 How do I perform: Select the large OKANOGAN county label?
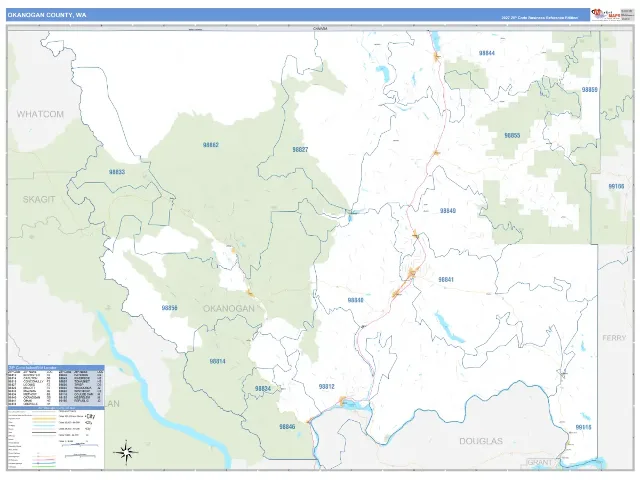229,309
